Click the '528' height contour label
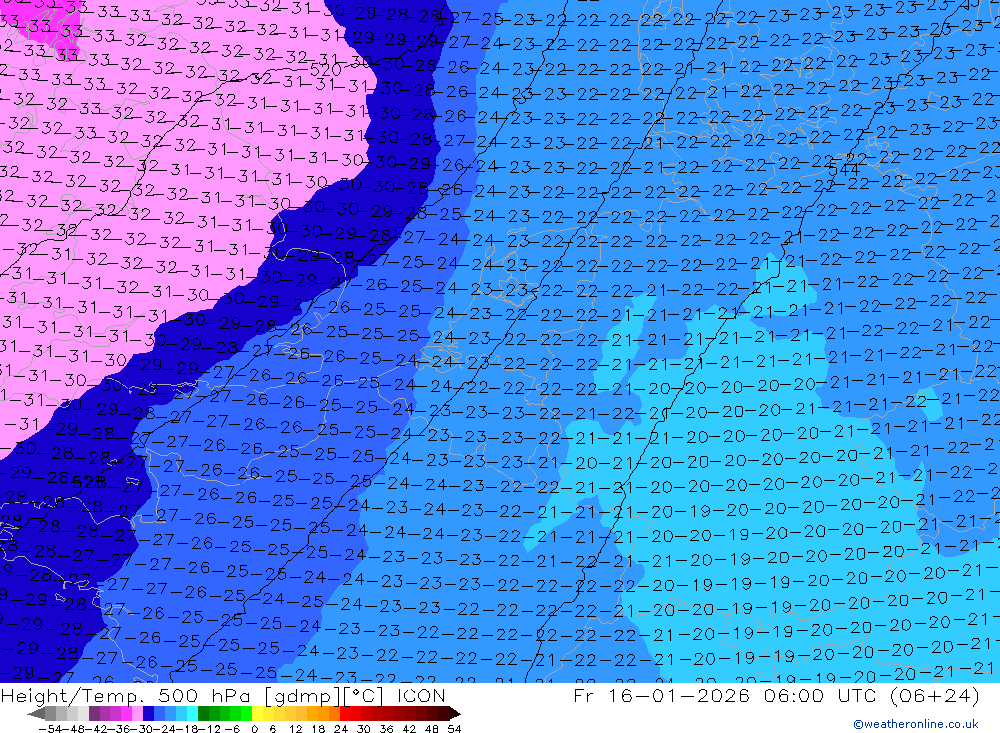This screenshot has width=1000, height=733. click(89, 482)
